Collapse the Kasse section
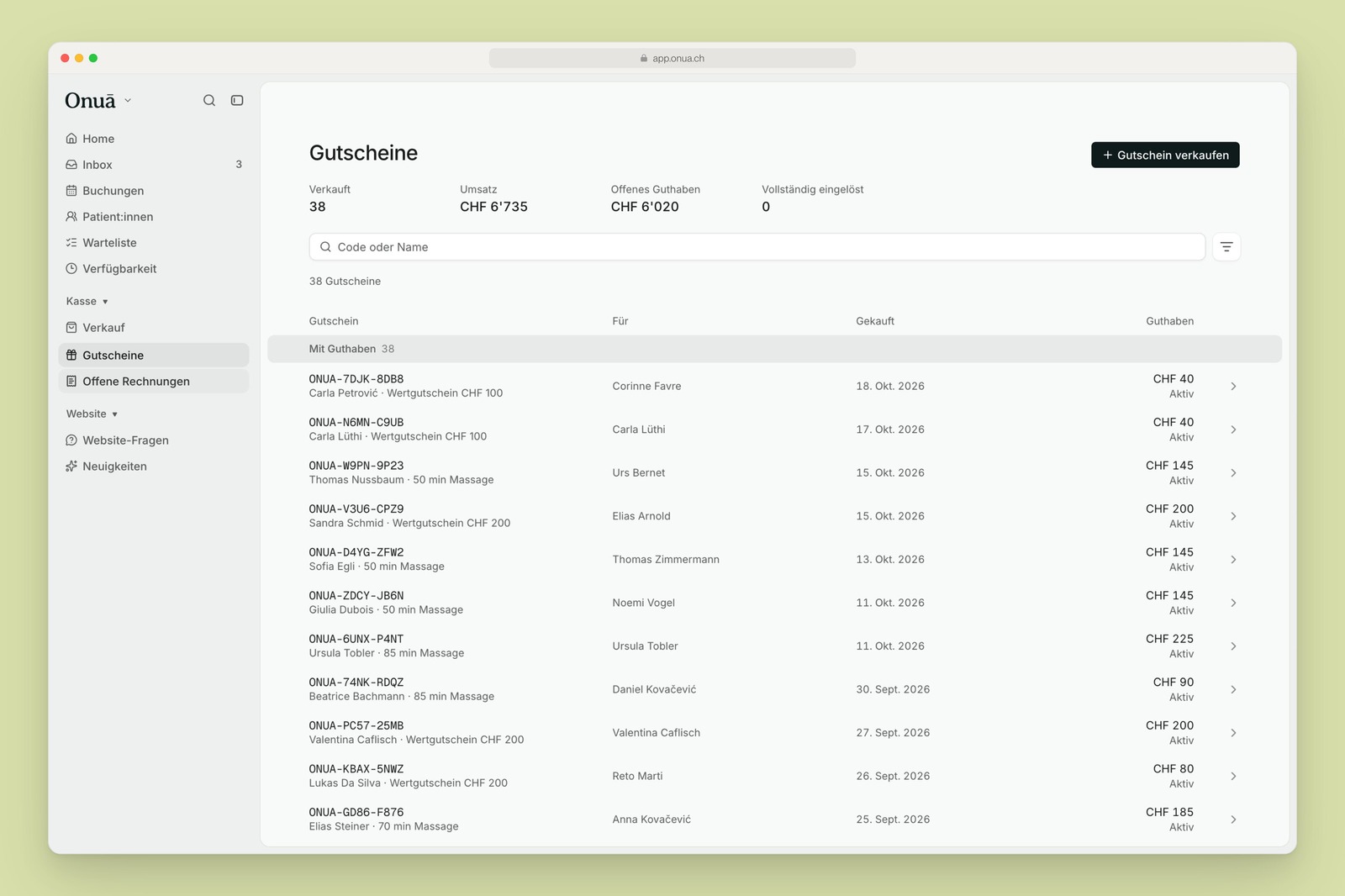1345x896 pixels. [87, 301]
